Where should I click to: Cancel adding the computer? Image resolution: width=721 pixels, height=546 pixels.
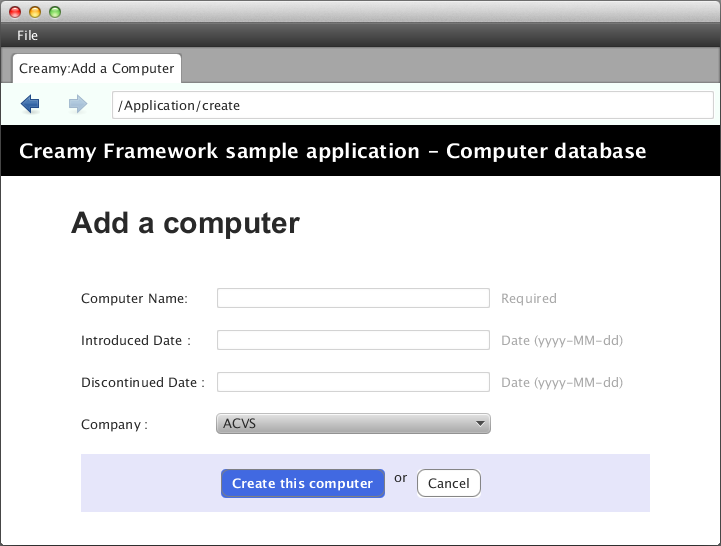pos(448,483)
